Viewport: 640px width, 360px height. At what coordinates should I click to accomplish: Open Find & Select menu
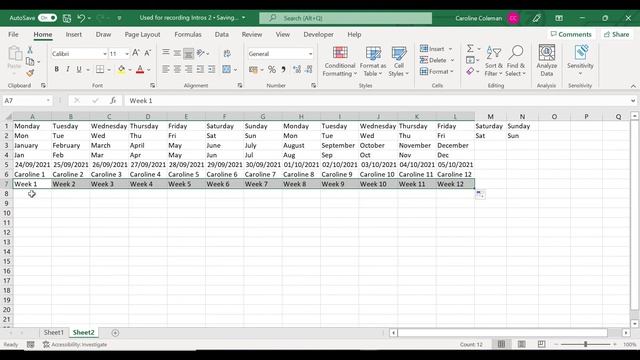[x=516, y=61]
